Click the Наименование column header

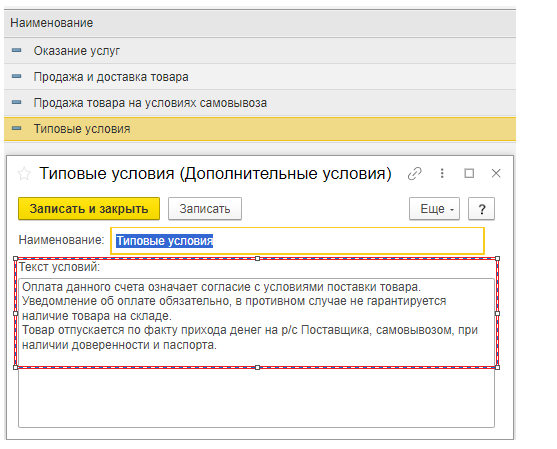(260, 23)
